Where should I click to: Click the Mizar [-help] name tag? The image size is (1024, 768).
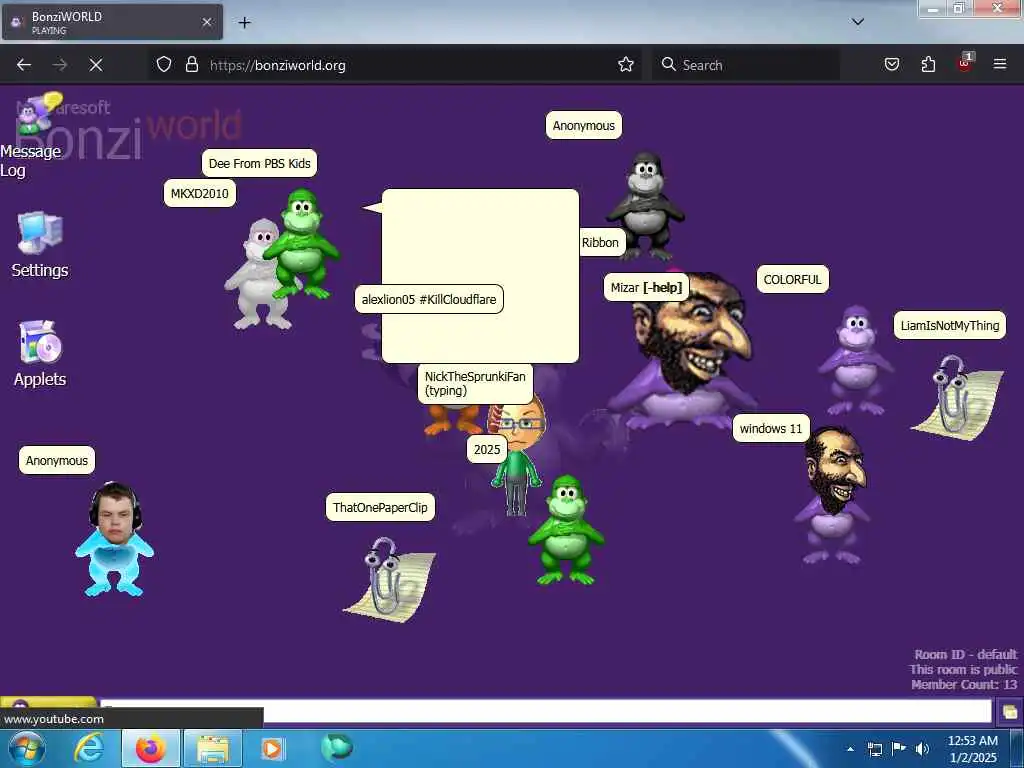point(646,287)
